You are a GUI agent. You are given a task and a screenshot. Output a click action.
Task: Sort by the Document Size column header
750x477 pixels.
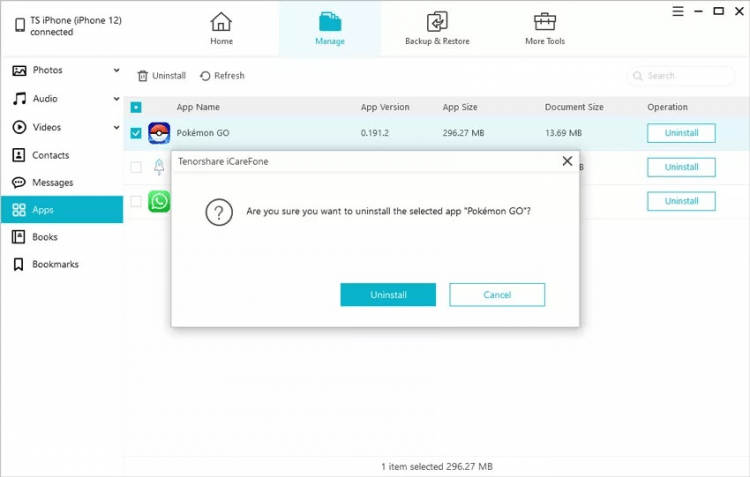tap(574, 107)
